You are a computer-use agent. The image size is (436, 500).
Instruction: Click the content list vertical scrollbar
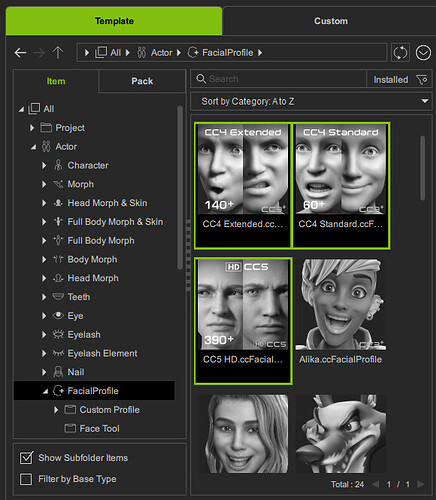tap(423, 168)
